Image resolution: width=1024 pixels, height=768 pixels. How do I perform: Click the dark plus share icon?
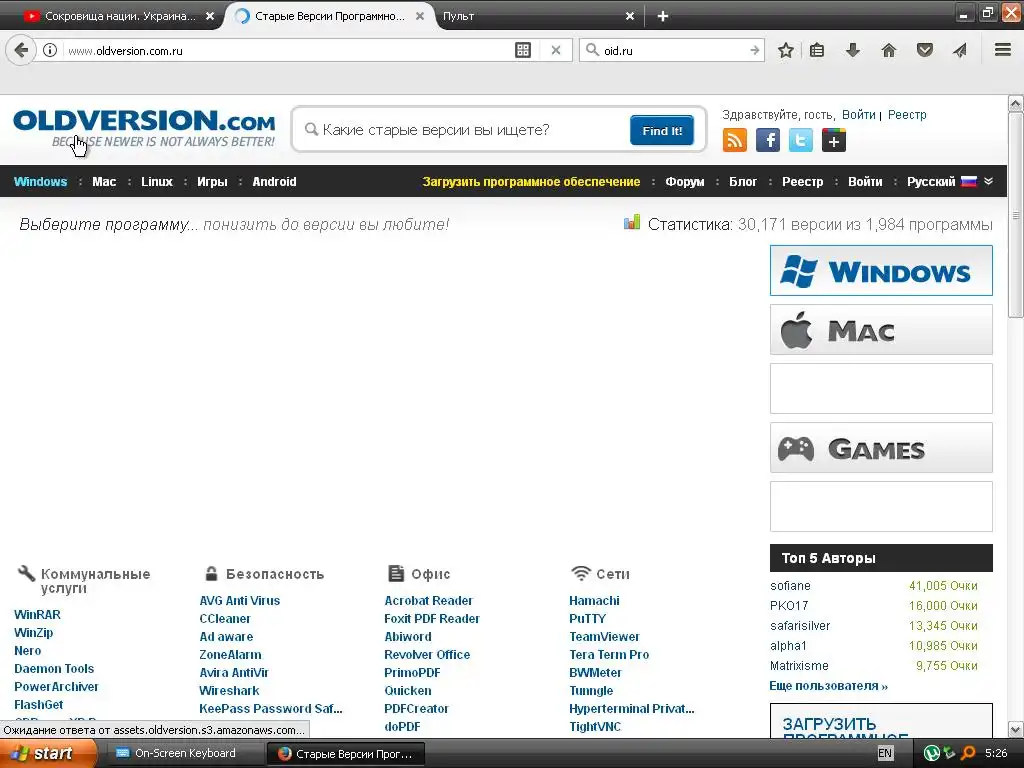pyautogui.click(x=834, y=140)
